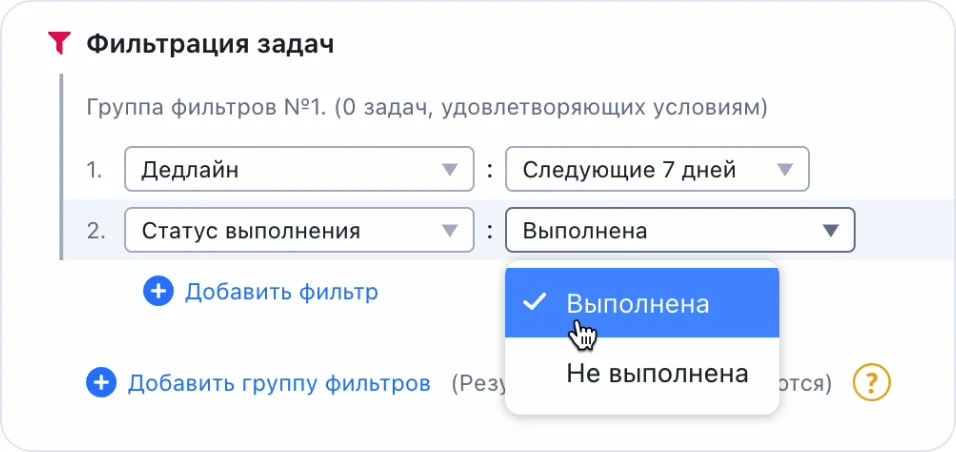Image resolution: width=956 pixels, height=452 pixels.
Task: Click the Добавить группу фильтров link
Action: pos(279,383)
